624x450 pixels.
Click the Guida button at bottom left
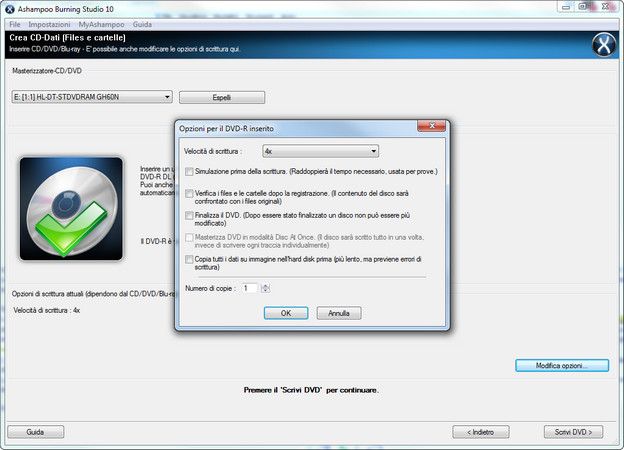(35, 432)
